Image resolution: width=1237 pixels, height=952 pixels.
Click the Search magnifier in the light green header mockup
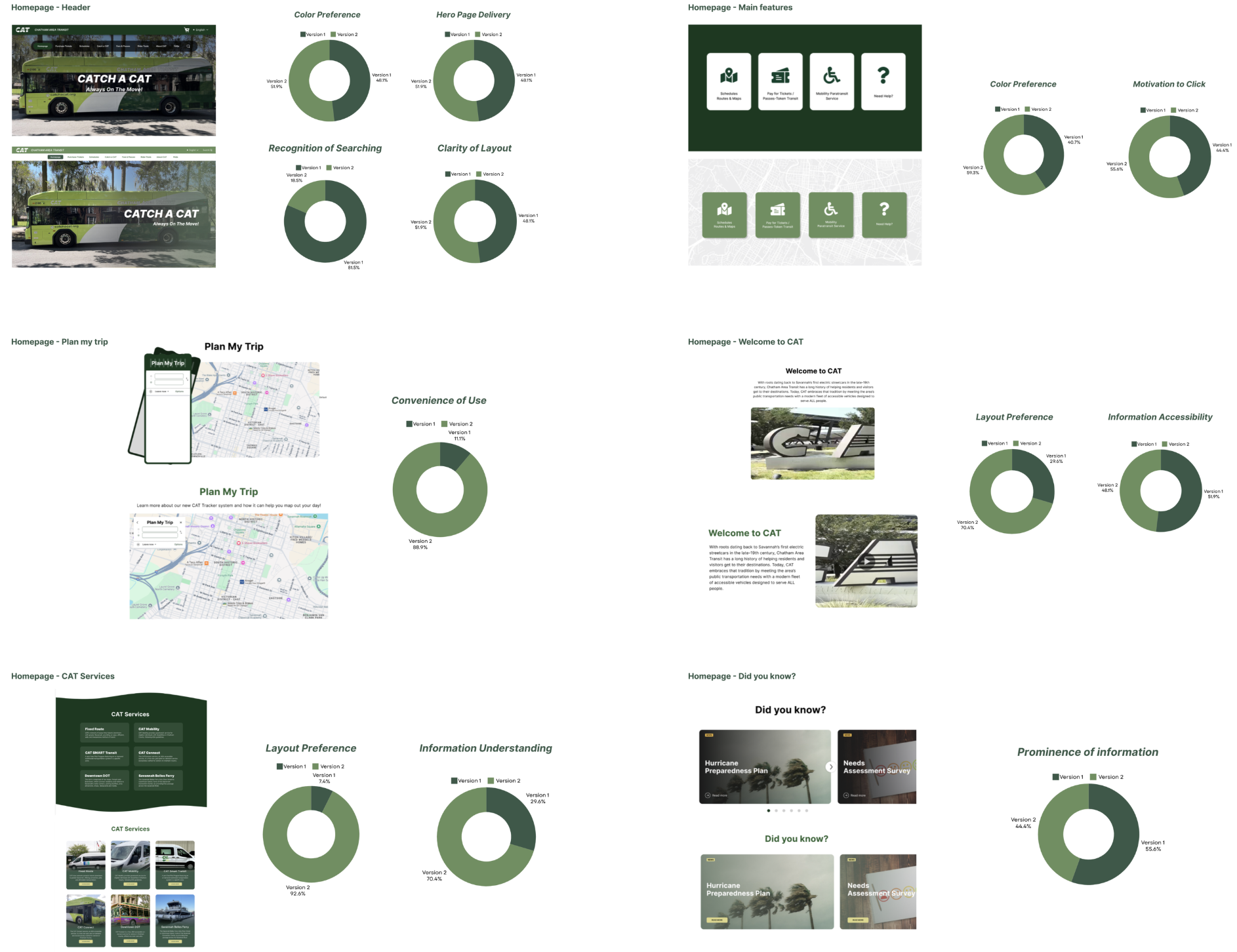(211, 150)
